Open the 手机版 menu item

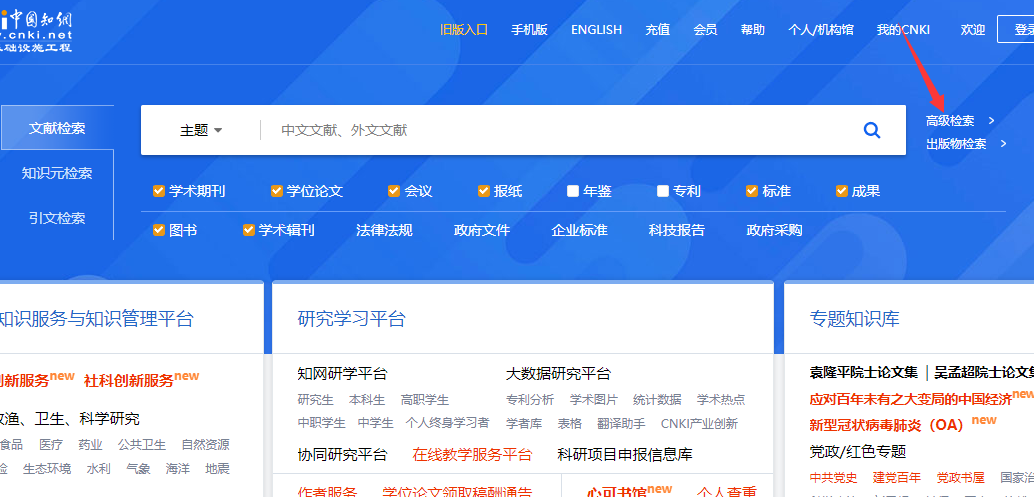tap(529, 30)
